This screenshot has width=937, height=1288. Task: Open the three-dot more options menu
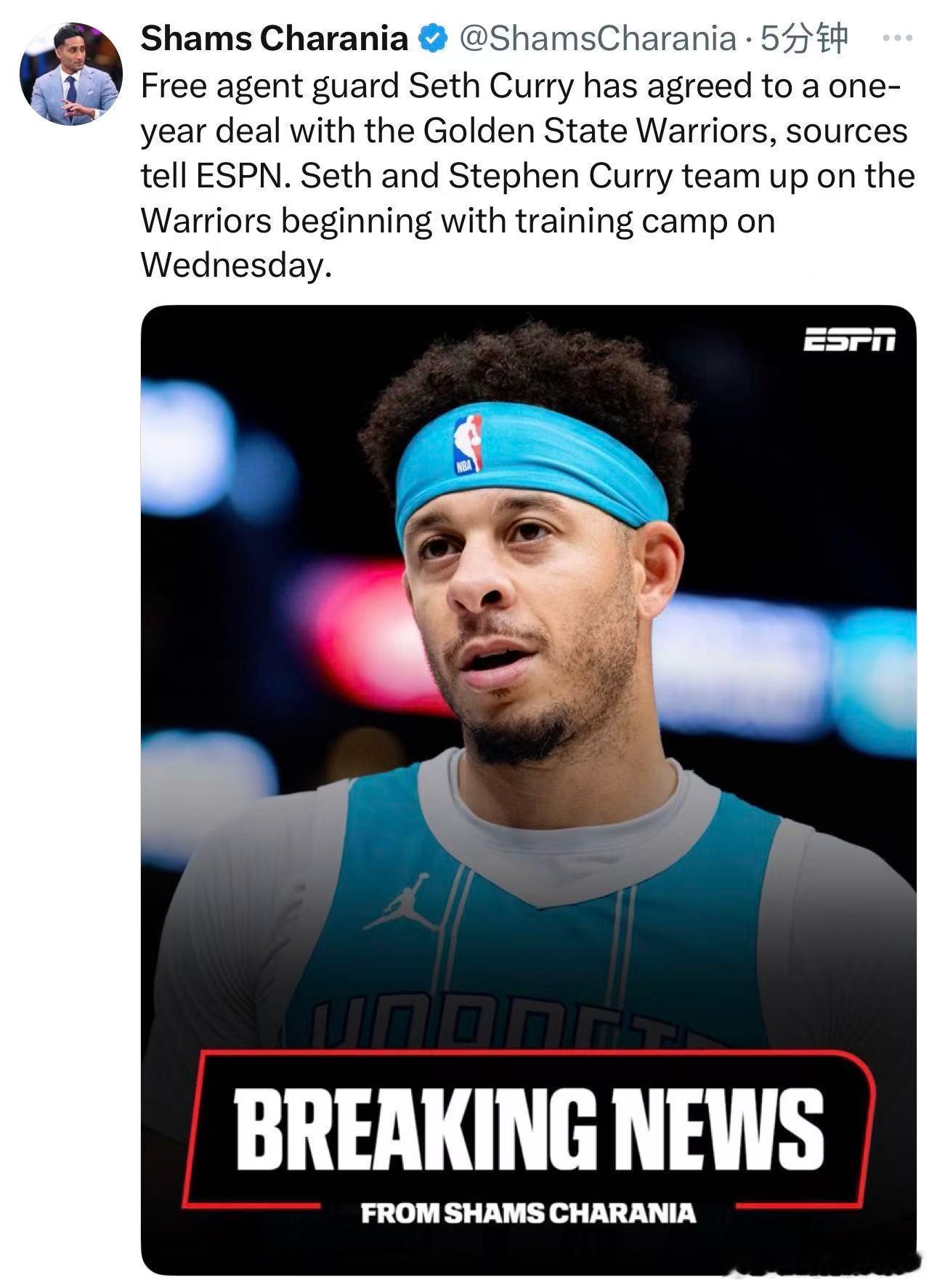tap(896, 38)
